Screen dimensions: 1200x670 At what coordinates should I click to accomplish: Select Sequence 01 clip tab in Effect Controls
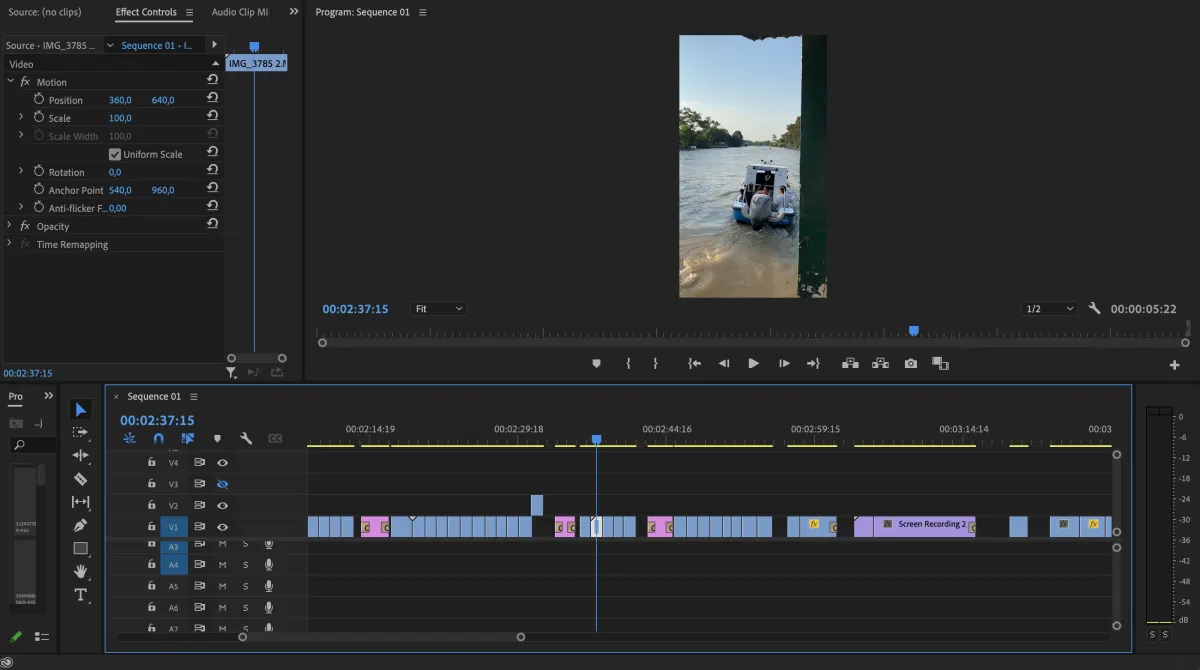click(x=157, y=45)
